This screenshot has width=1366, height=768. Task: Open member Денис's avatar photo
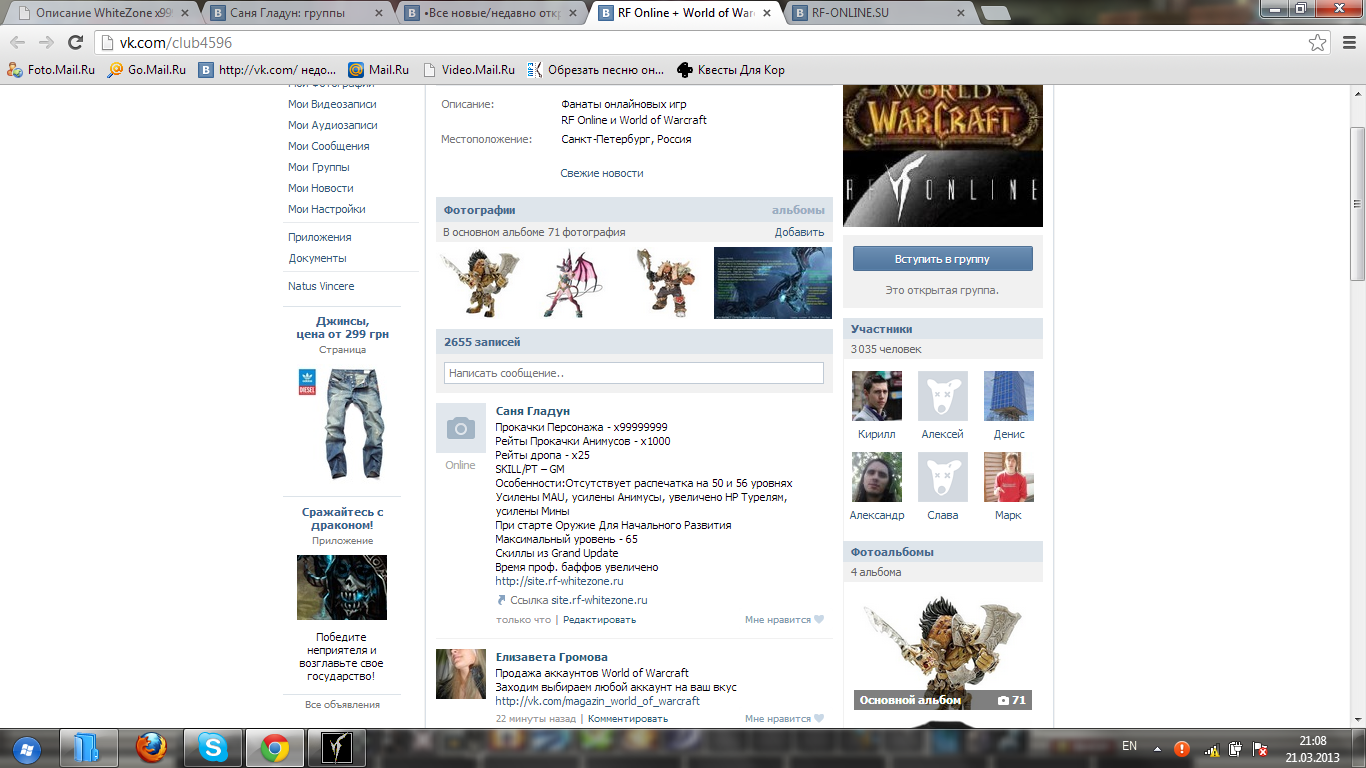tap(1009, 396)
